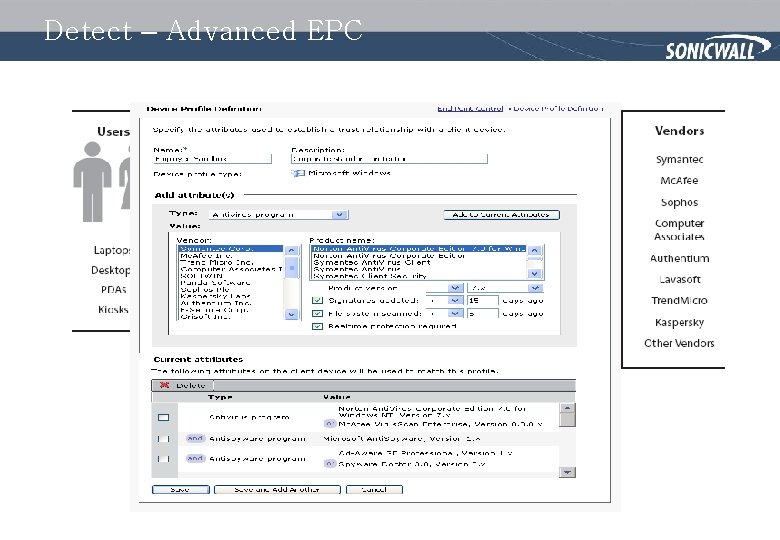Click the red X Delete icon
Viewport: 780px width, 540px height.
[x=165, y=385]
